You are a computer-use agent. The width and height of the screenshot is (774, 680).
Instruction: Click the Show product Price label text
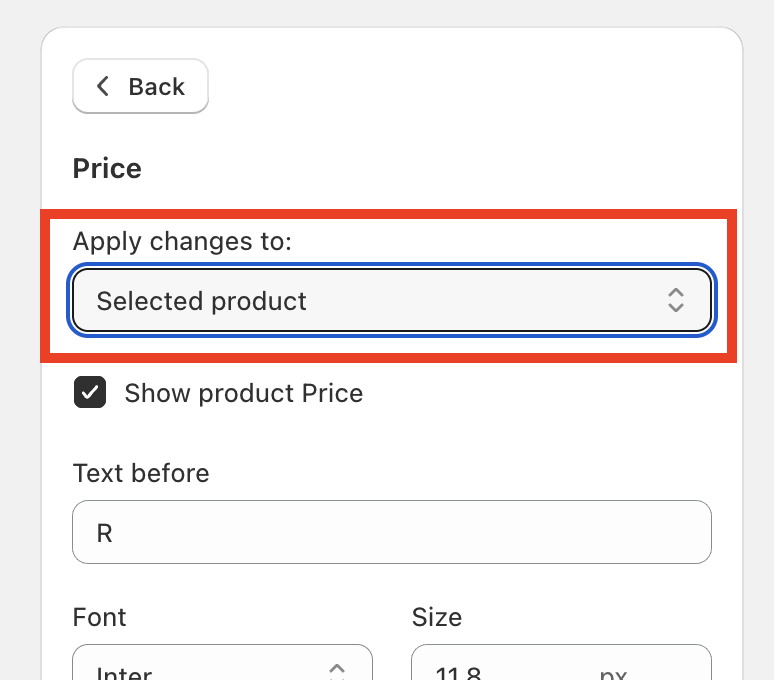pos(243,393)
